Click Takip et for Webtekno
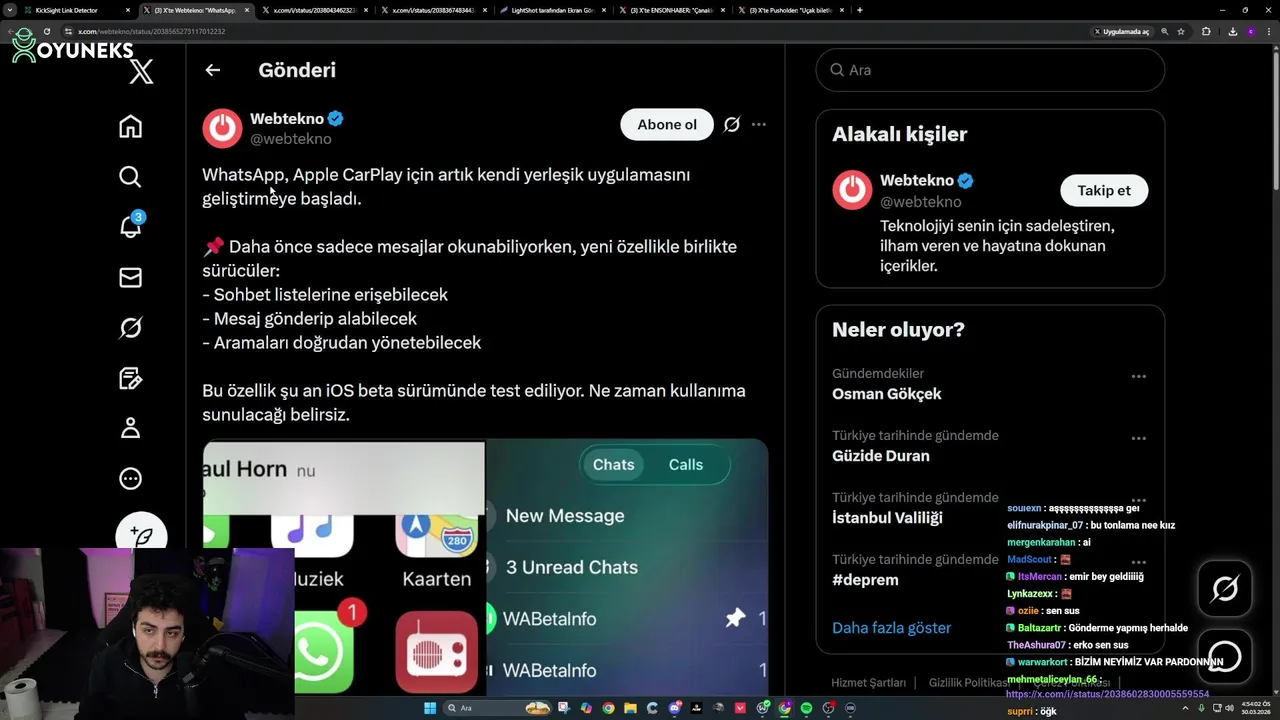The height and width of the screenshot is (720, 1280). point(1104,190)
